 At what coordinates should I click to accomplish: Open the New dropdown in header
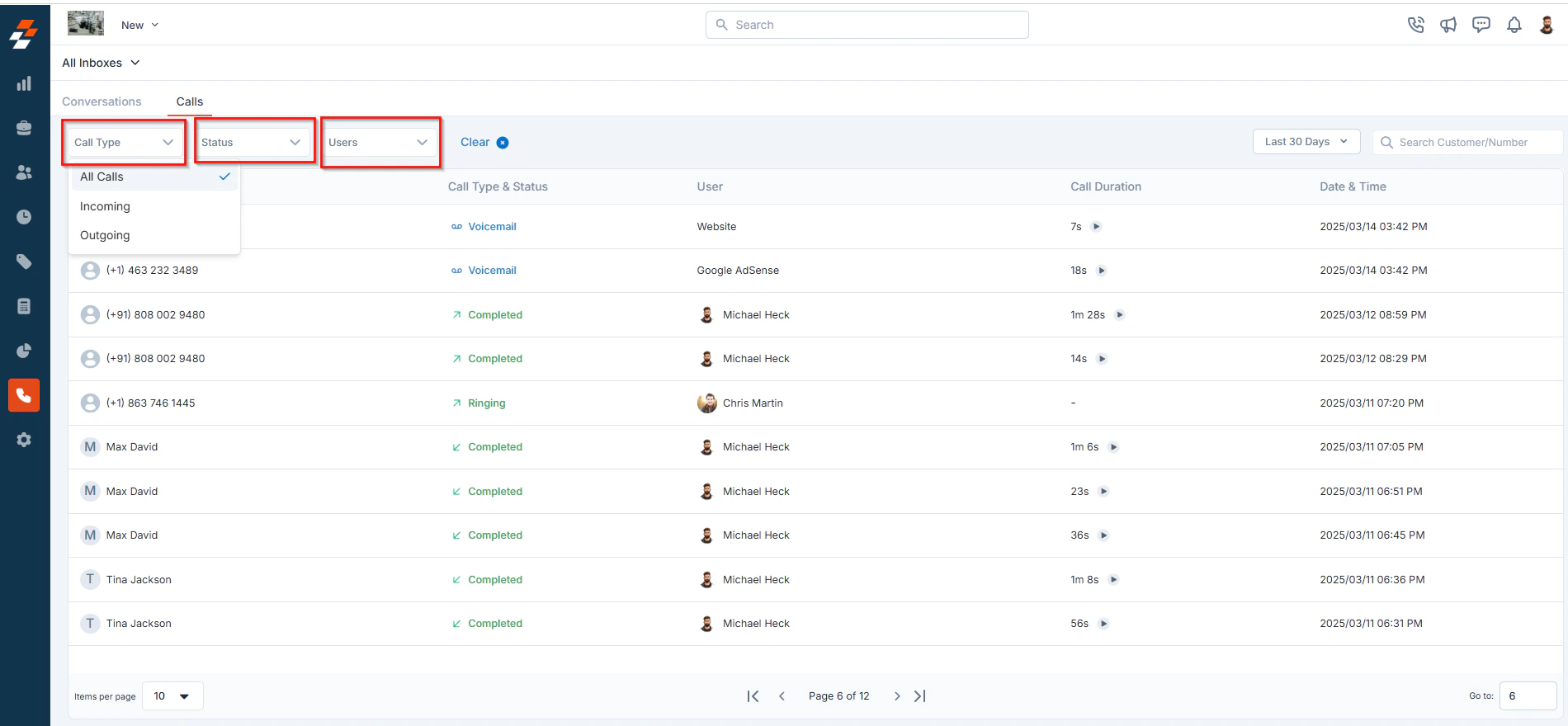139,25
